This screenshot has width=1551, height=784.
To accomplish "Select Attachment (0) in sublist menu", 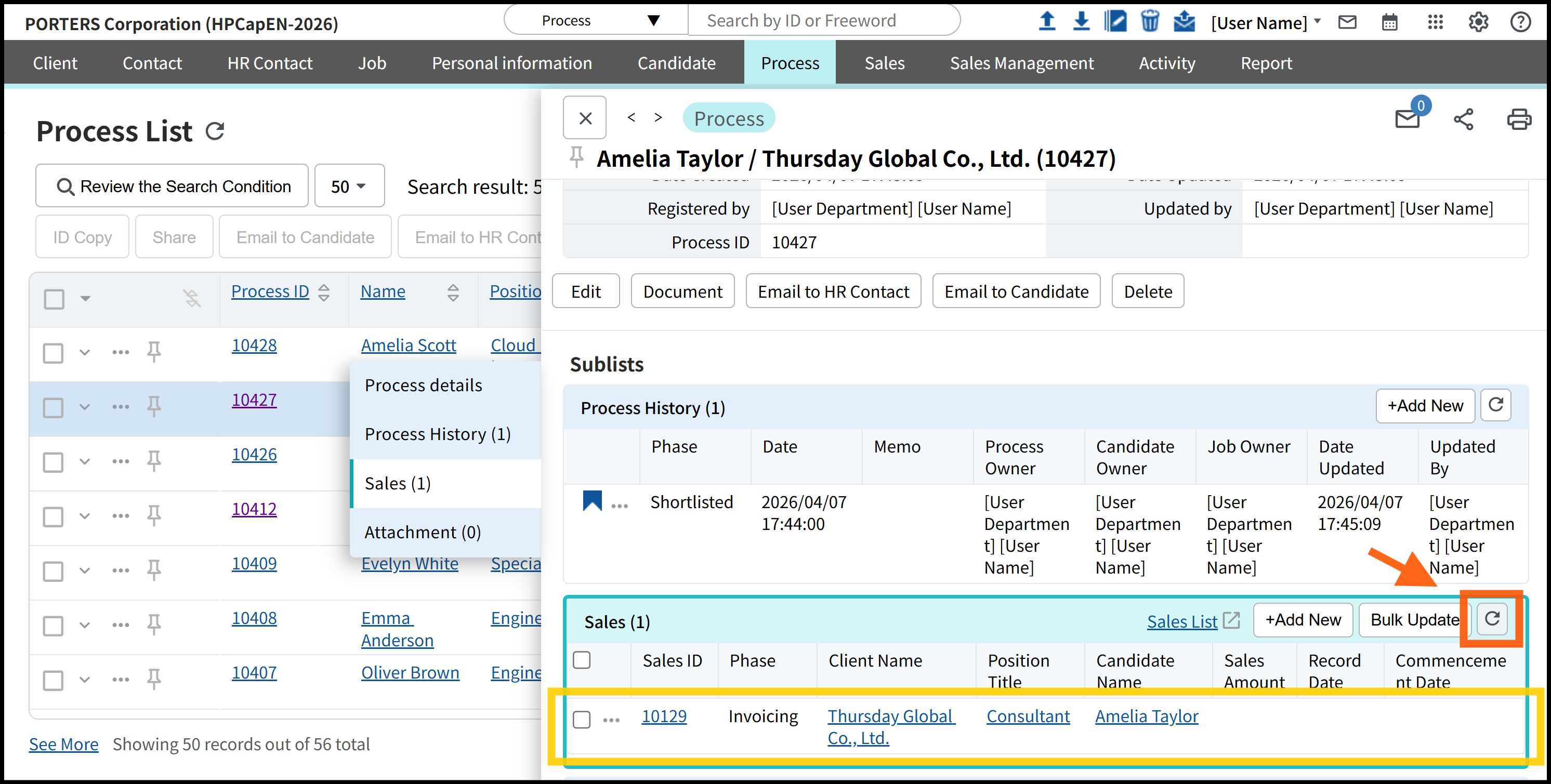I will coord(422,532).
